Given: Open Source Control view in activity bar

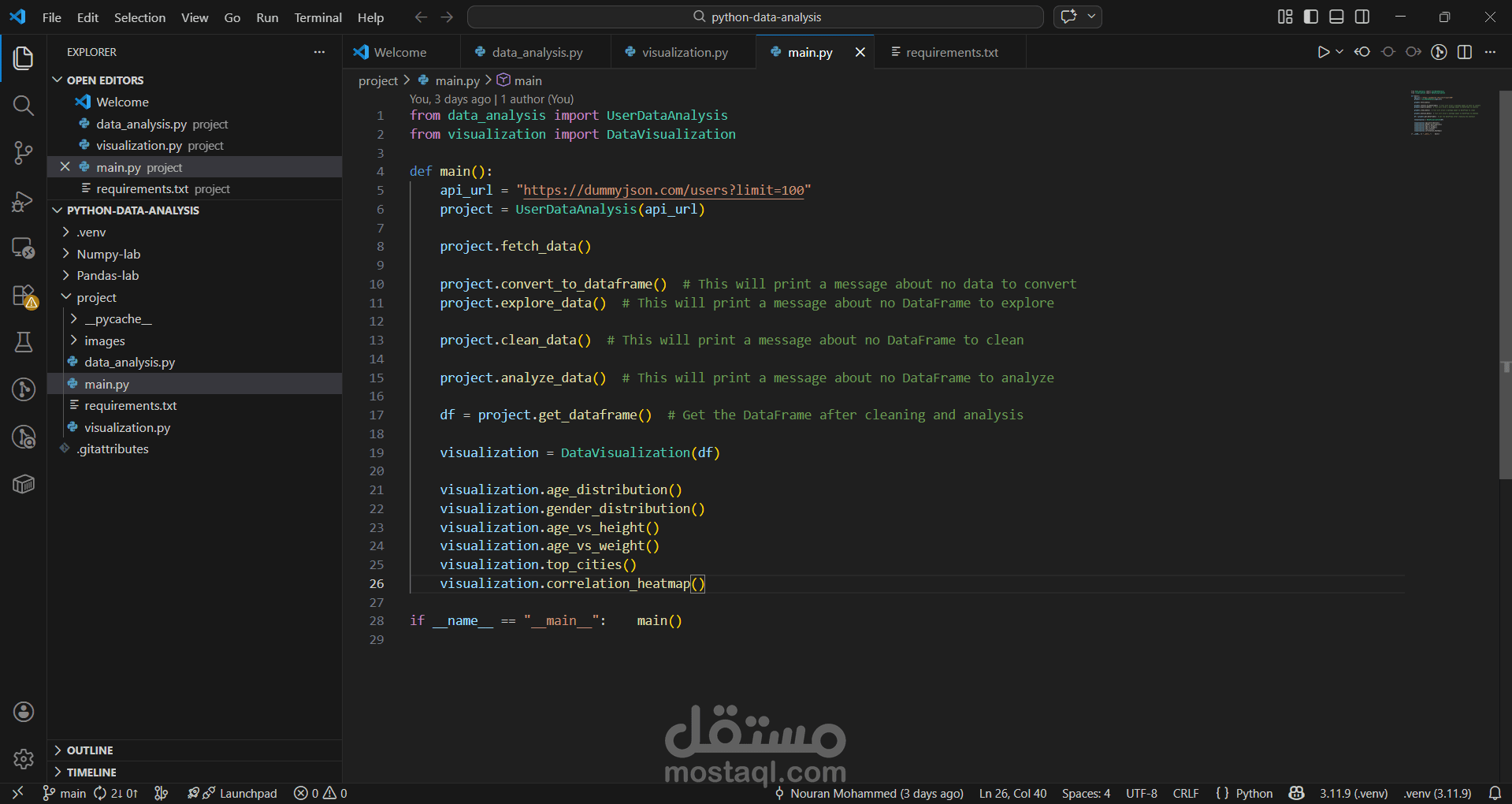Looking at the screenshot, I should coord(24,153).
